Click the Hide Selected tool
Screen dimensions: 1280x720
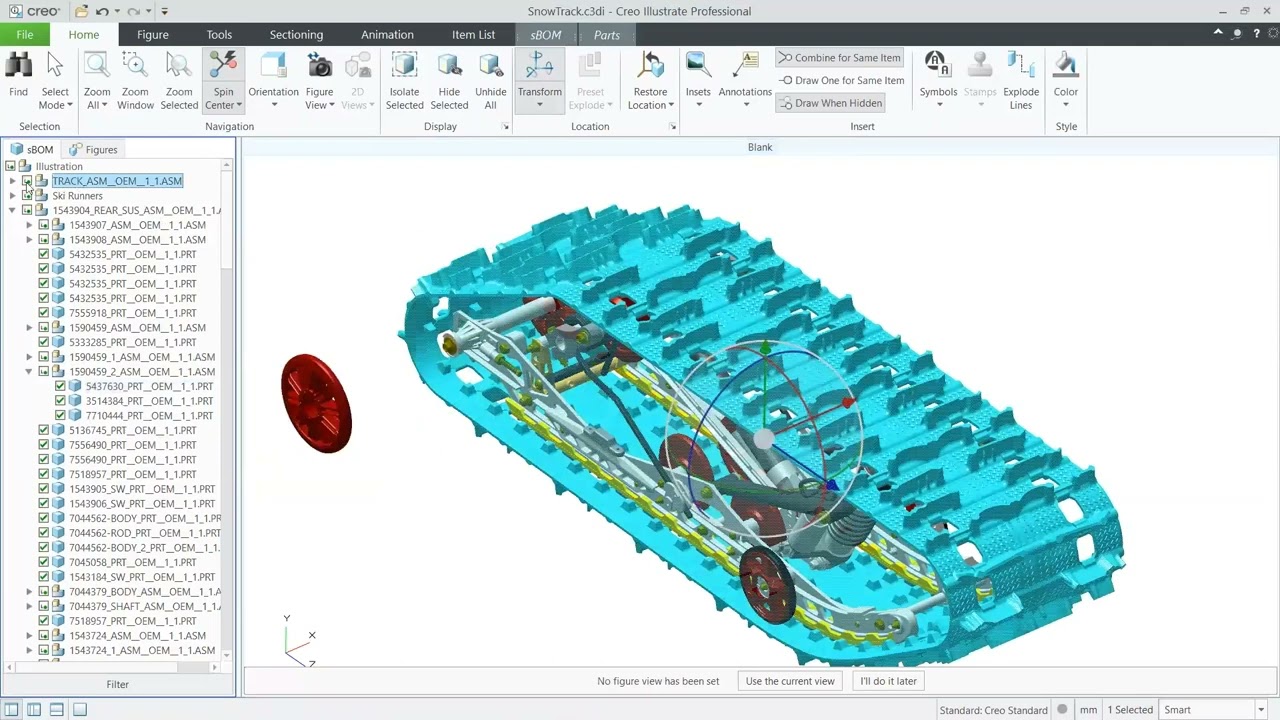(x=449, y=80)
